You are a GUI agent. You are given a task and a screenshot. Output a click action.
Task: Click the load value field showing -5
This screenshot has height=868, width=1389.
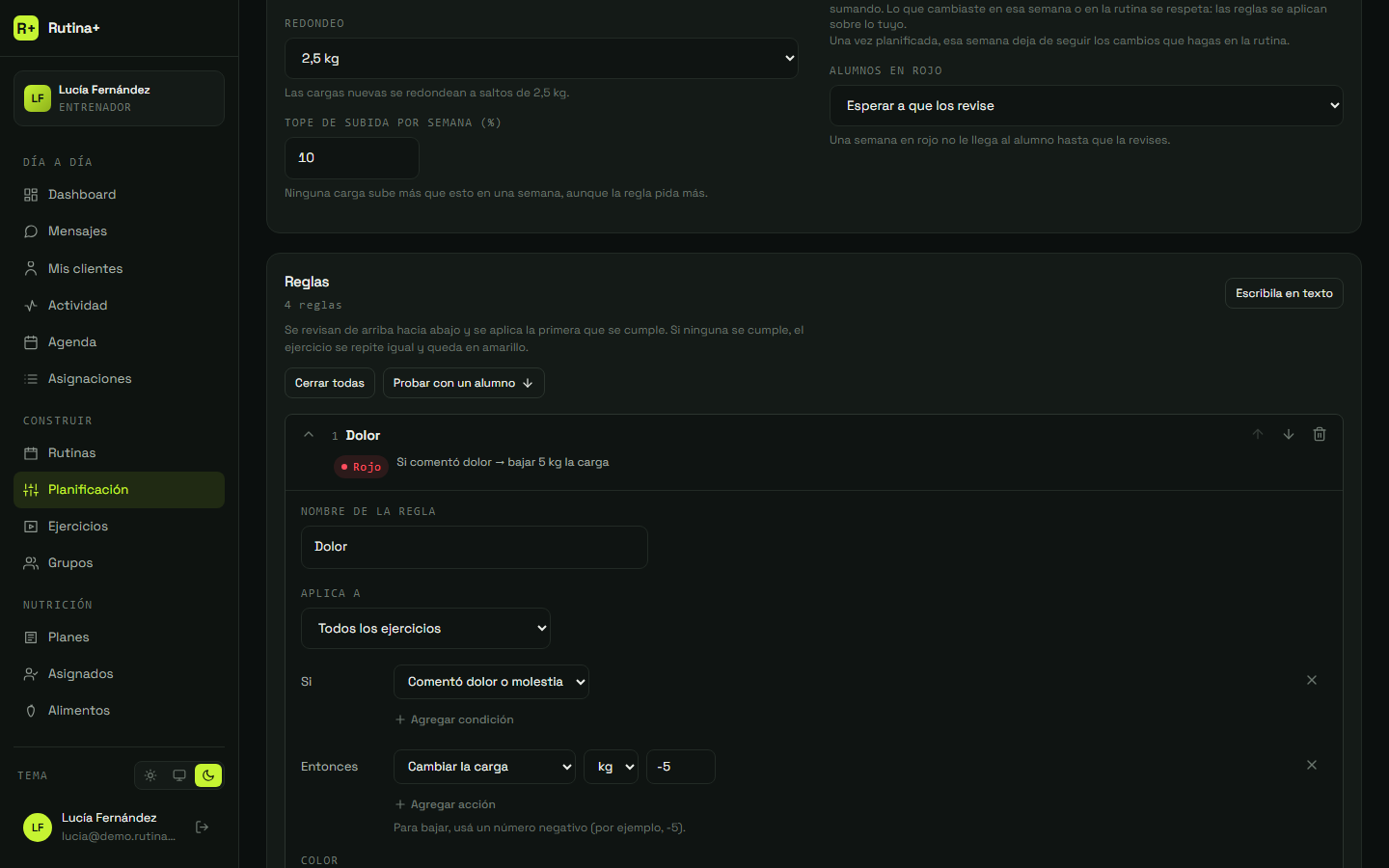(681, 767)
